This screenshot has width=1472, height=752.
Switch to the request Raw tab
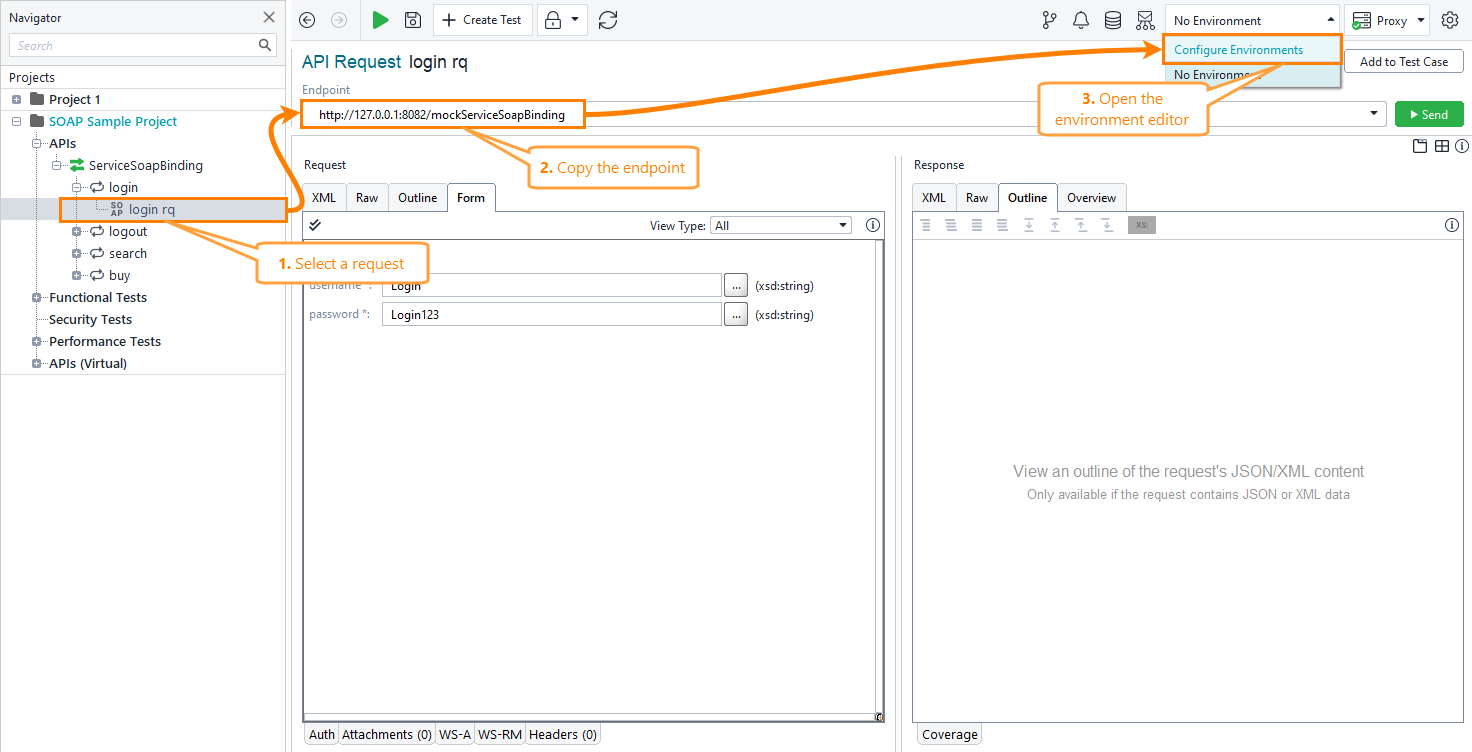point(367,198)
